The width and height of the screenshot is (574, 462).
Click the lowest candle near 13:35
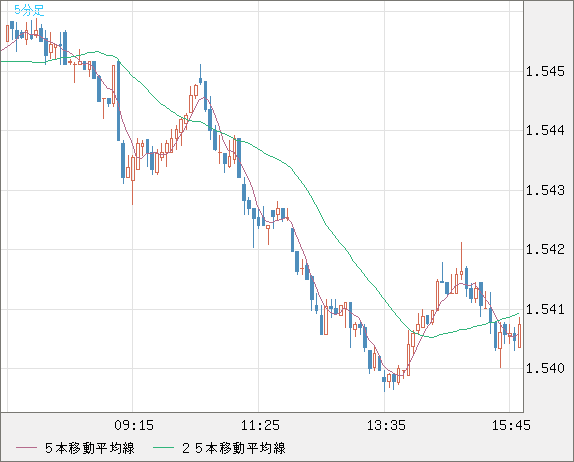[x=384, y=382]
